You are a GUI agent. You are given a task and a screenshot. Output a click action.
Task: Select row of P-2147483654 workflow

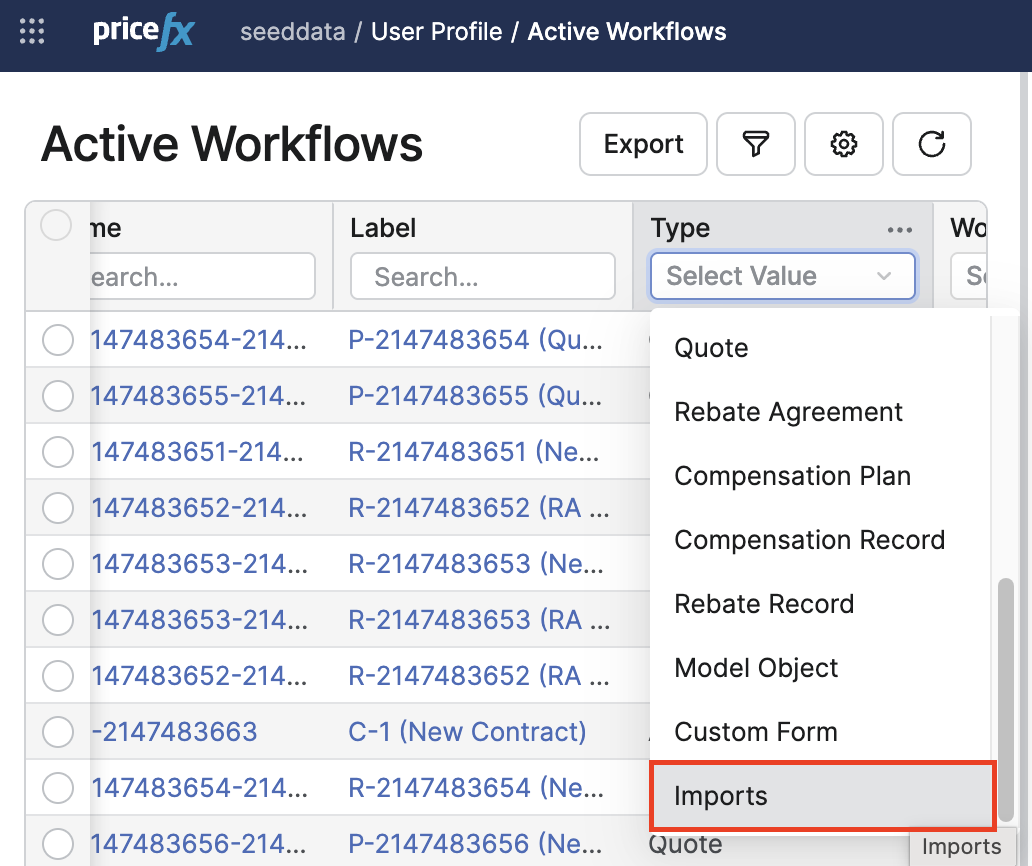click(x=57, y=341)
